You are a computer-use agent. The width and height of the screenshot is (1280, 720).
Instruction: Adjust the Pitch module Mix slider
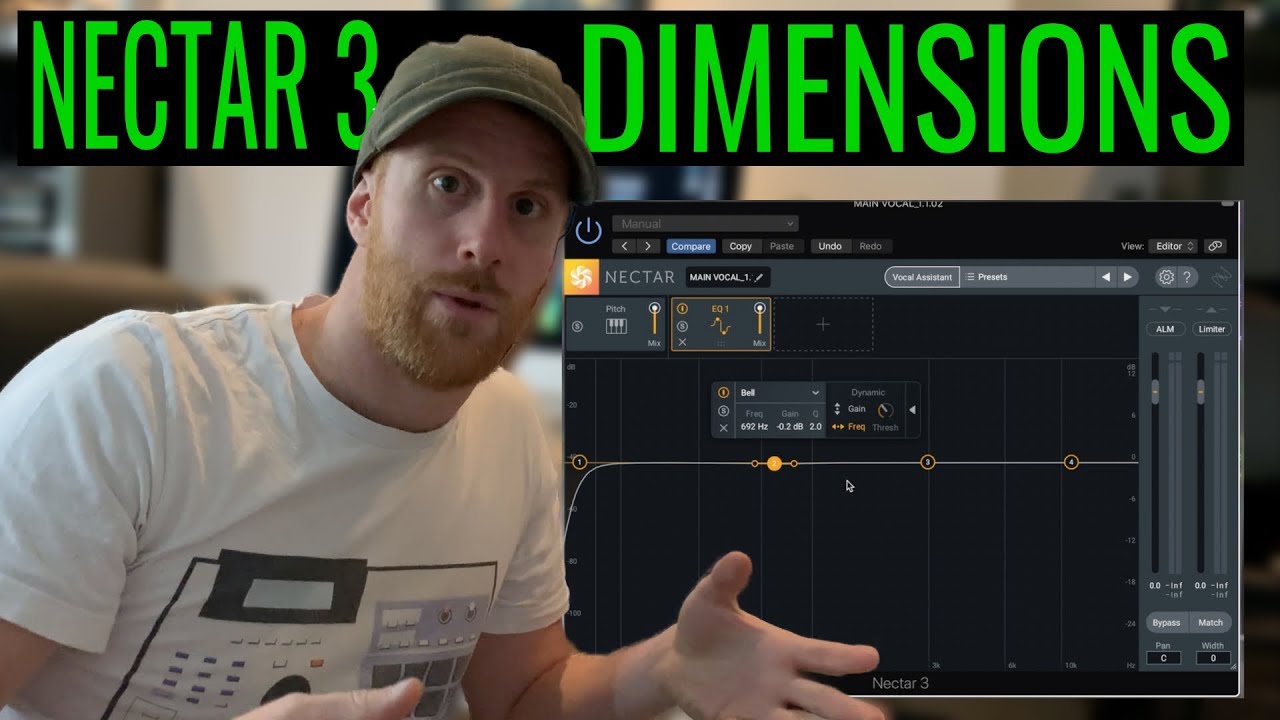[655, 318]
